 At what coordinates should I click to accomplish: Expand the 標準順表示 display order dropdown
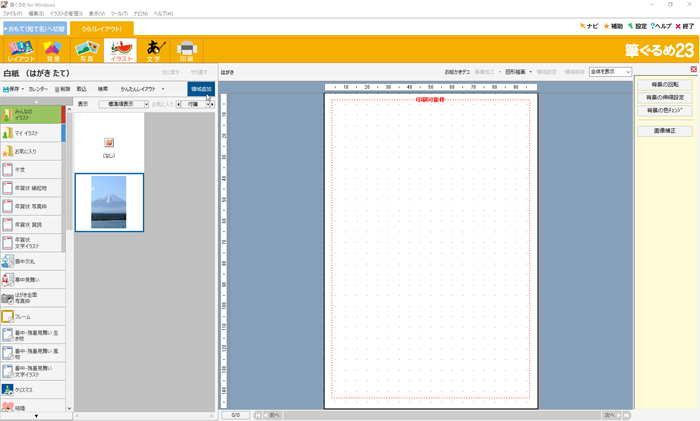(123, 103)
